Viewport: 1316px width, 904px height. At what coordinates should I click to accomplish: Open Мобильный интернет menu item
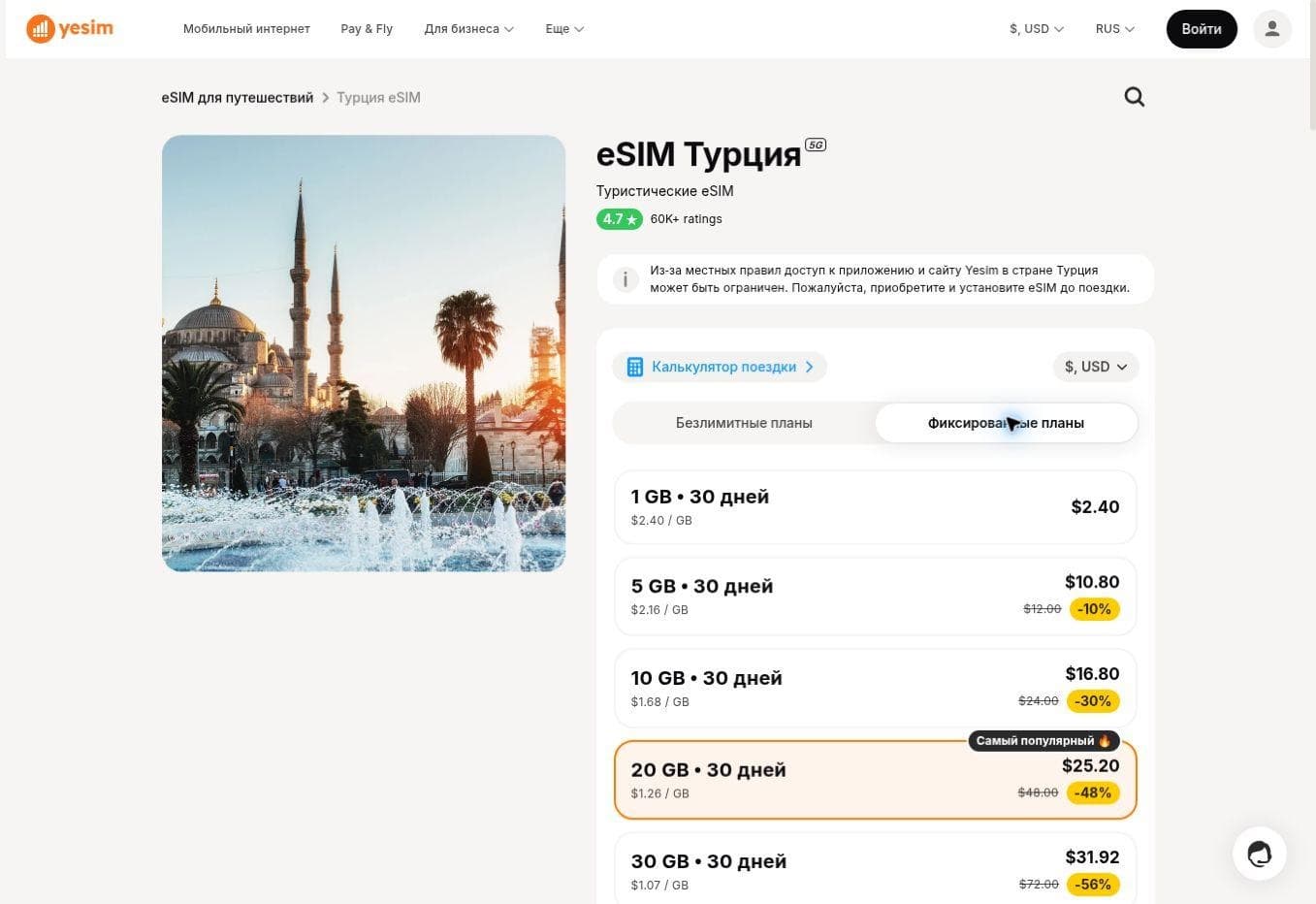click(246, 29)
